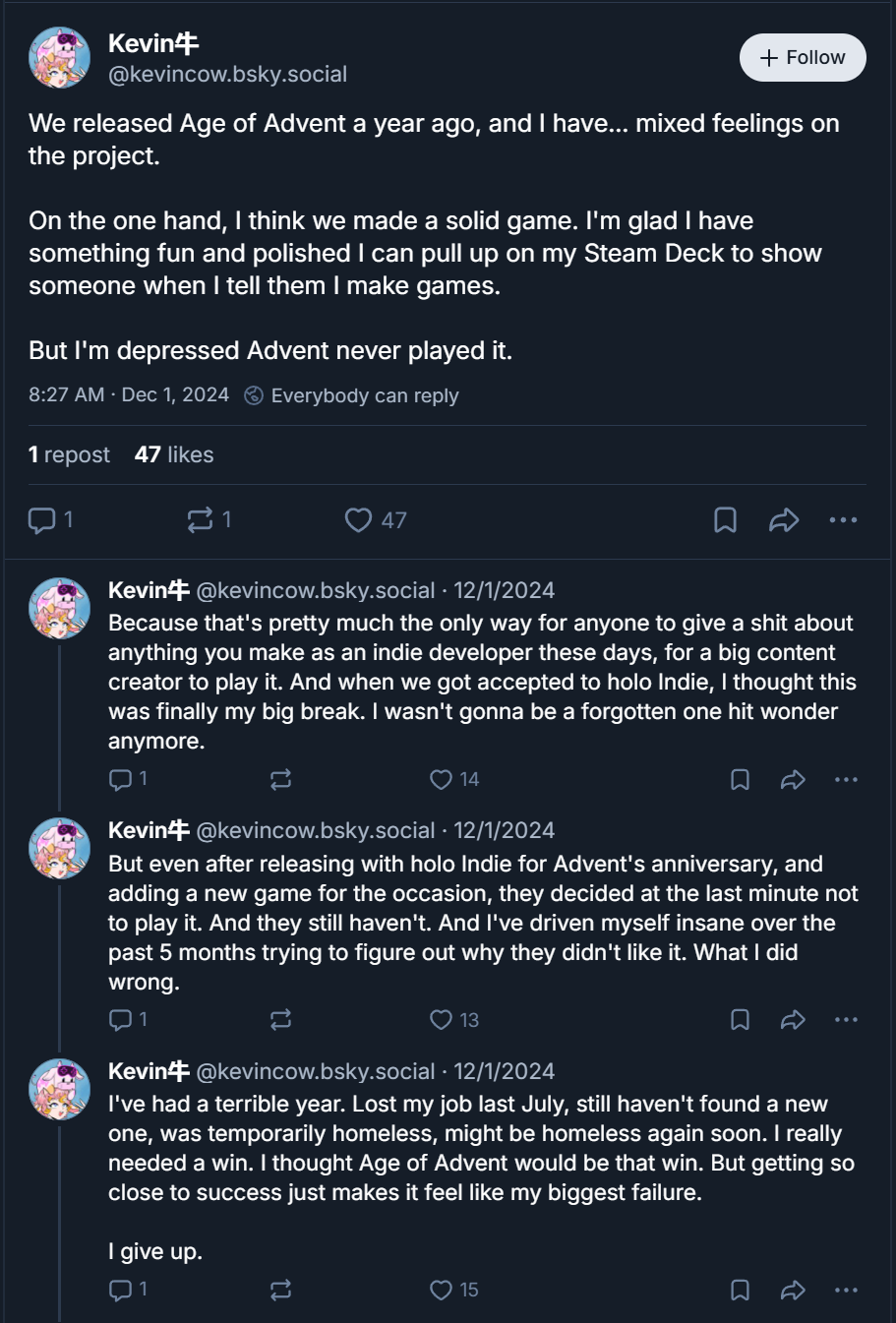Viewport: 896px width, 1323px height.
Task: Repost the reply with 13 likes
Action: point(280,1020)
